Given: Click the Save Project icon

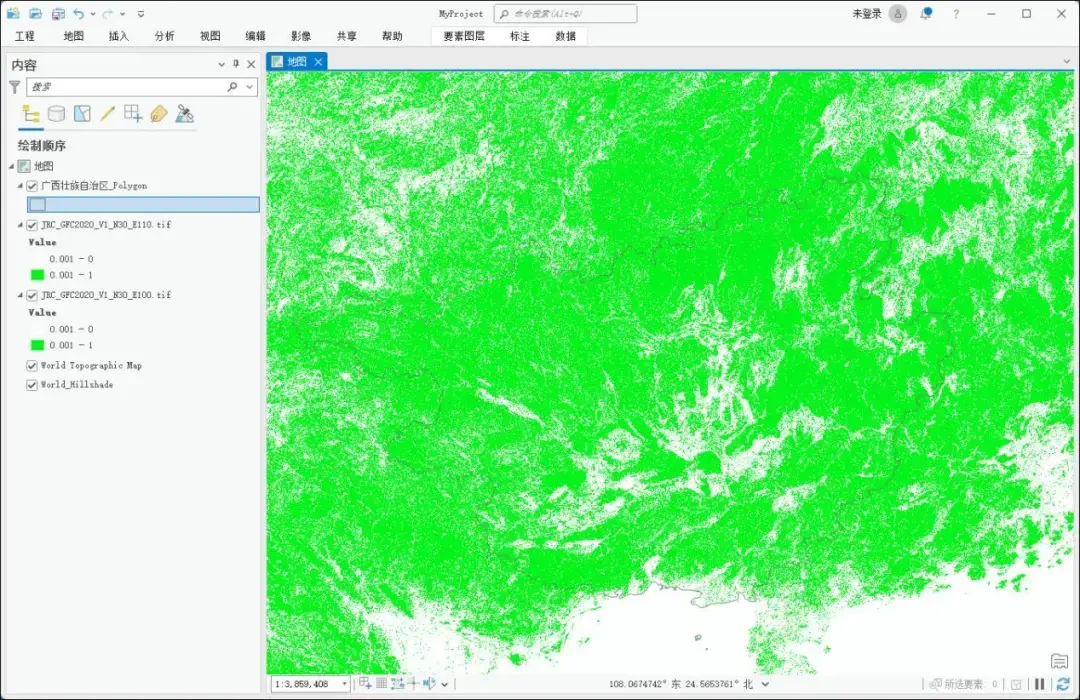Looking at the screenshot, I should click(x=58, y=13).
